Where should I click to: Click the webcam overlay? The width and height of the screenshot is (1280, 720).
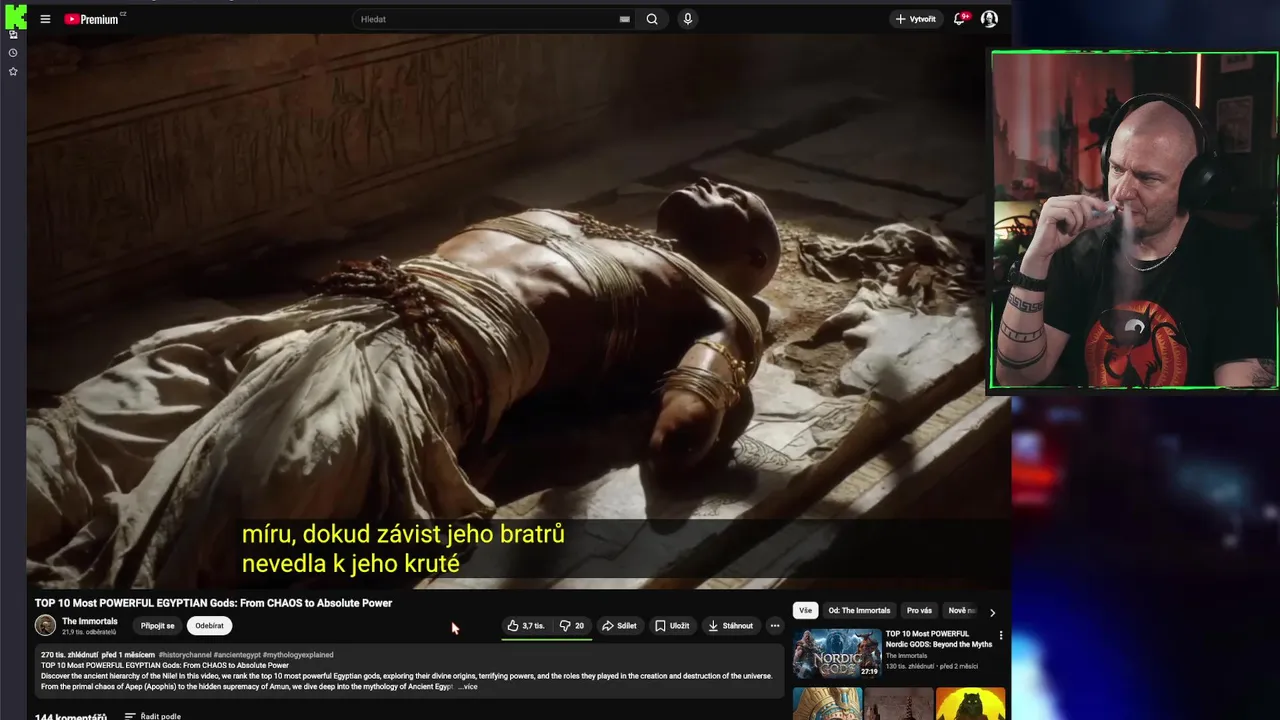1134,220
